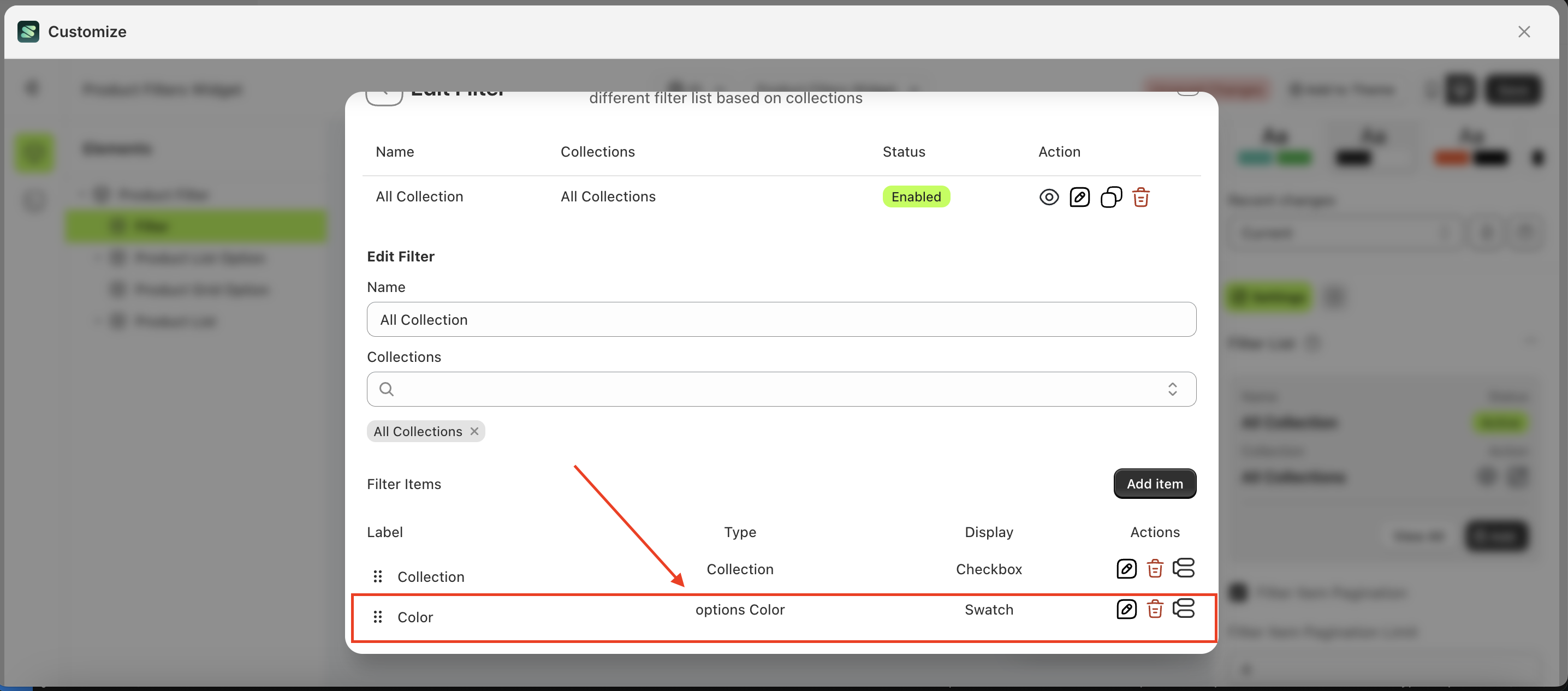Viewport: 1568px width, 691px height.
Task: Delete the All Collection filter with the trash icon
Action: [1141, 196]
